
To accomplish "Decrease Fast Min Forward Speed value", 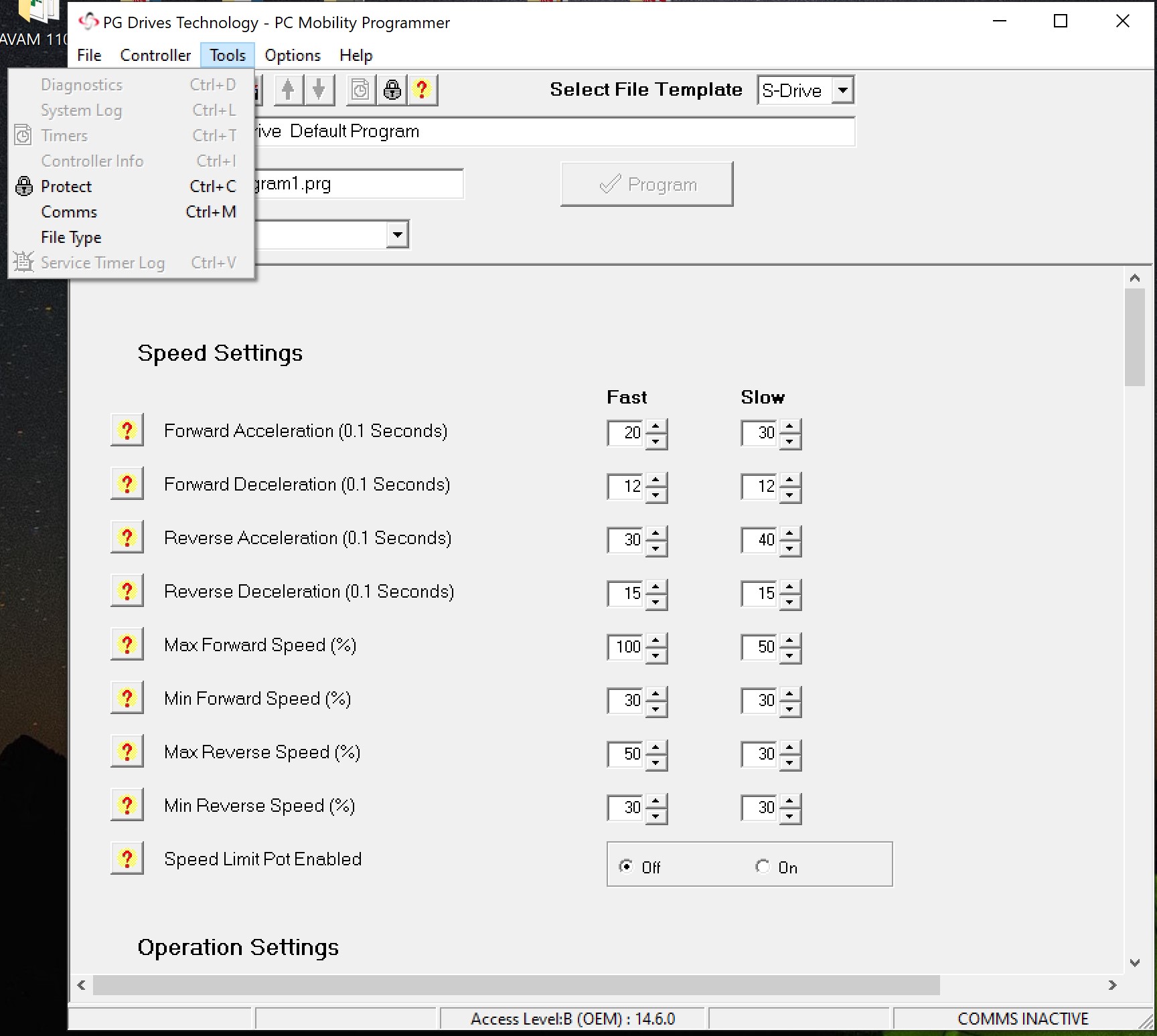I will pyautogui.click(x=656, y=709).
